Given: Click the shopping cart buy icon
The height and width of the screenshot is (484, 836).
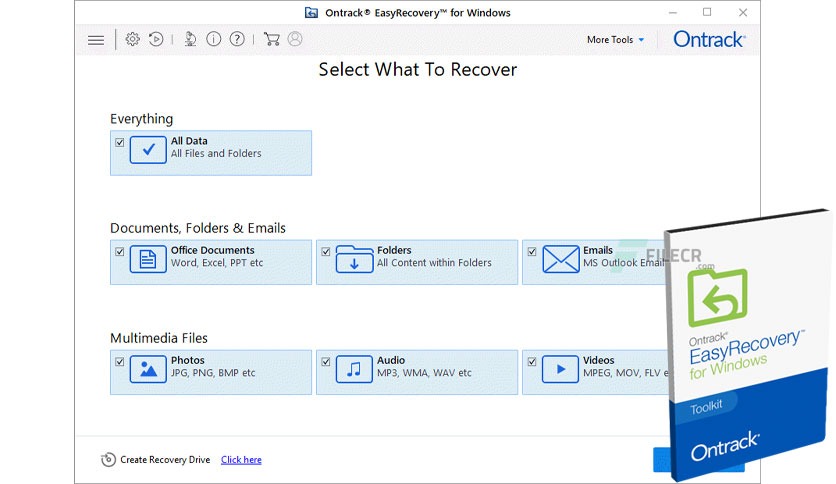Looking at the screenshot, I should click(x=271, y=39).
